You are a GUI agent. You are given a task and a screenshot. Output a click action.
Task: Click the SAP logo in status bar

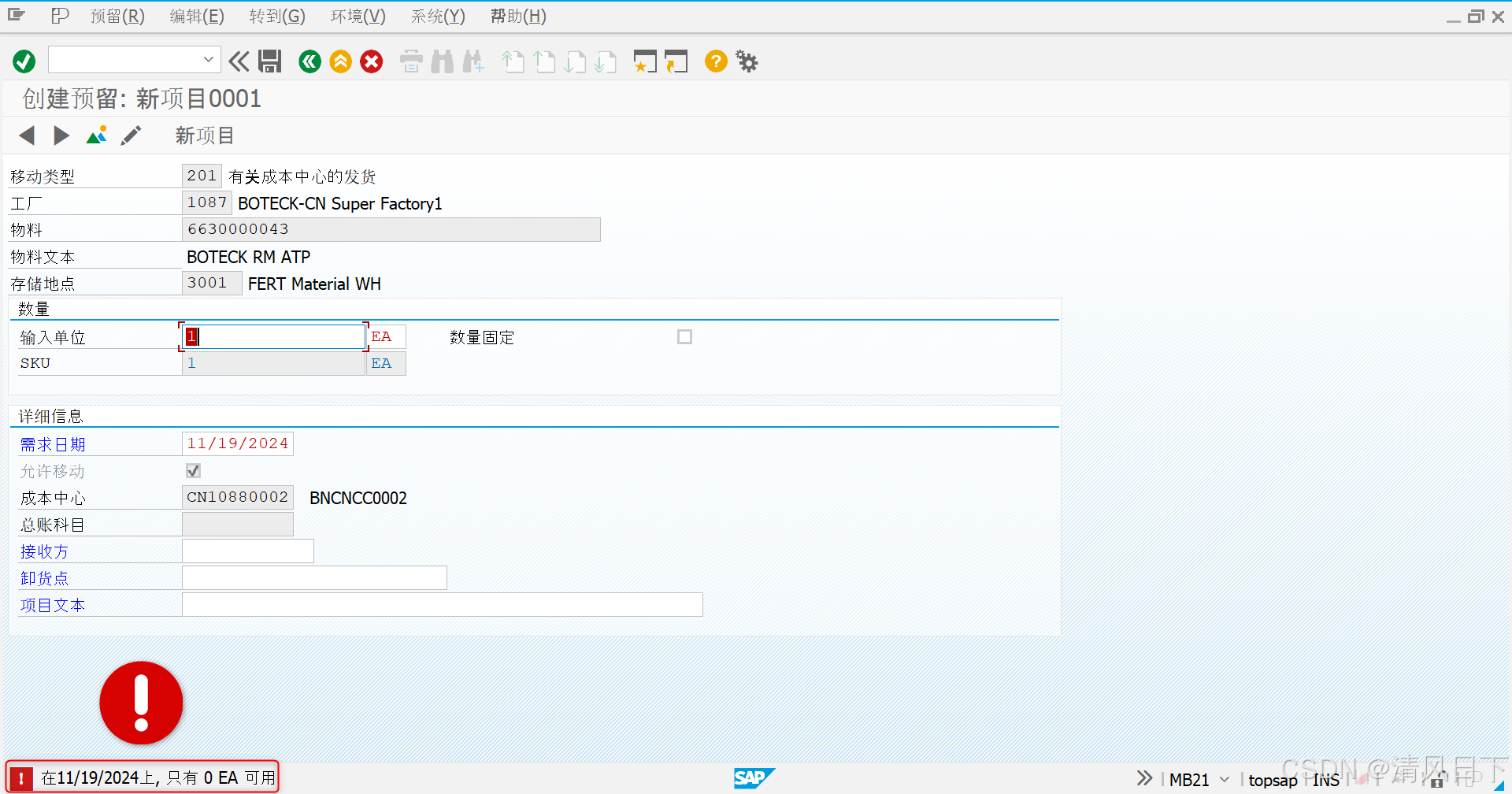[x=754, y=778]
